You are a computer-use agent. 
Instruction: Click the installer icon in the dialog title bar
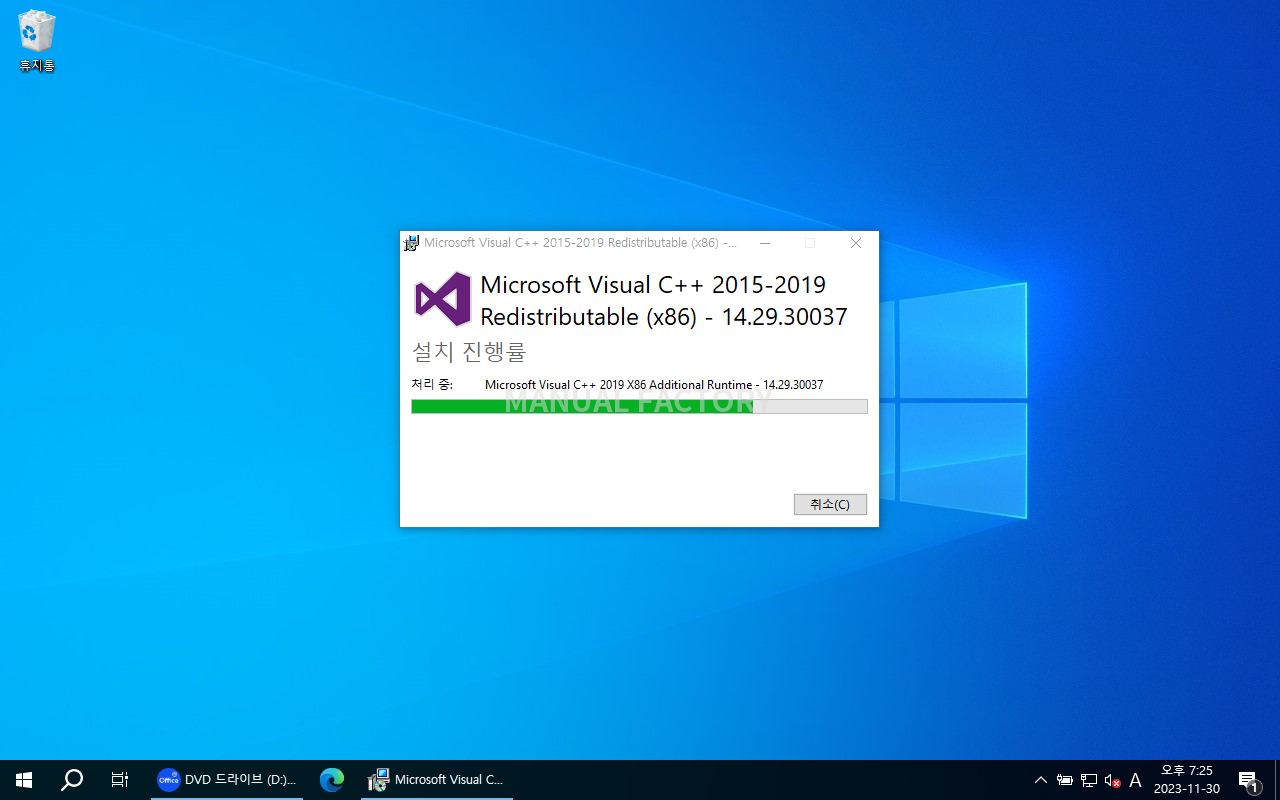coord(411,243)
